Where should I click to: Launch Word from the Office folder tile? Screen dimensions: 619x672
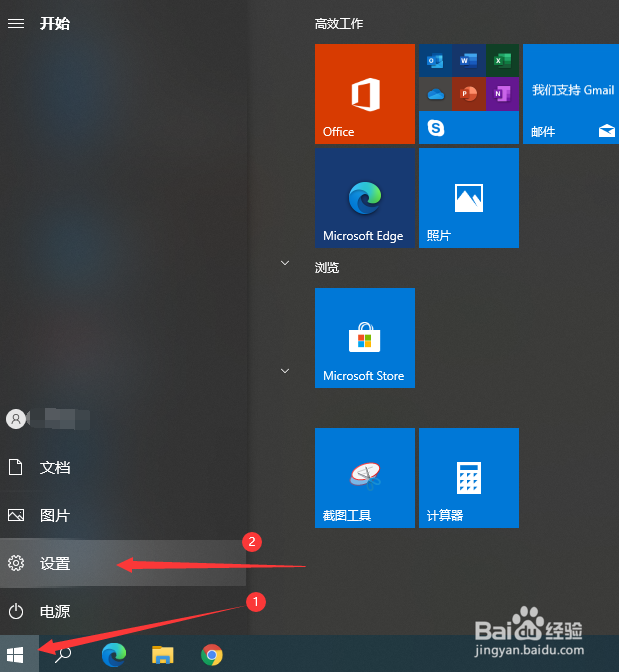pos(469,60)
